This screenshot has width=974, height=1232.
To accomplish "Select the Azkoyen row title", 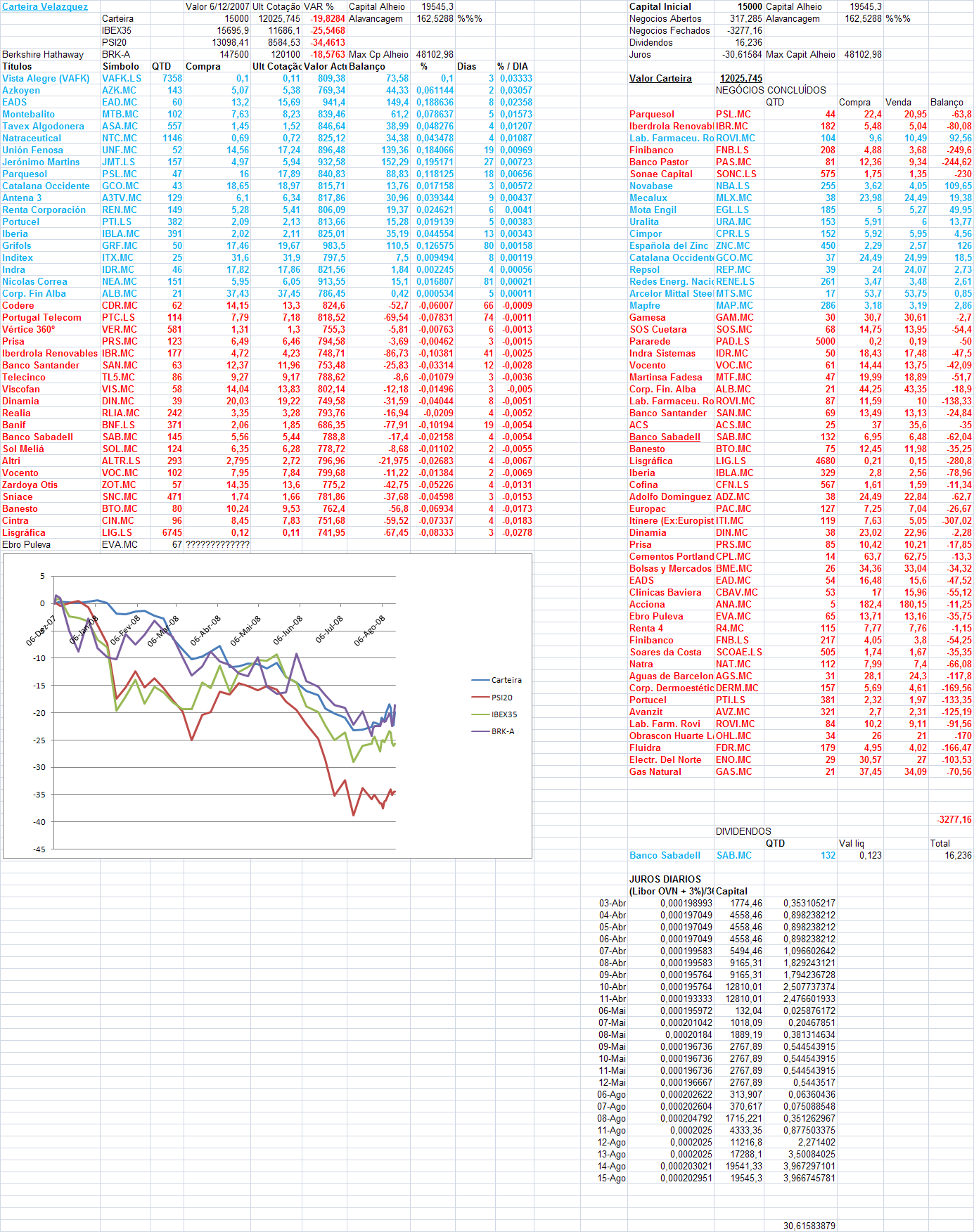I will coord(21,91).
